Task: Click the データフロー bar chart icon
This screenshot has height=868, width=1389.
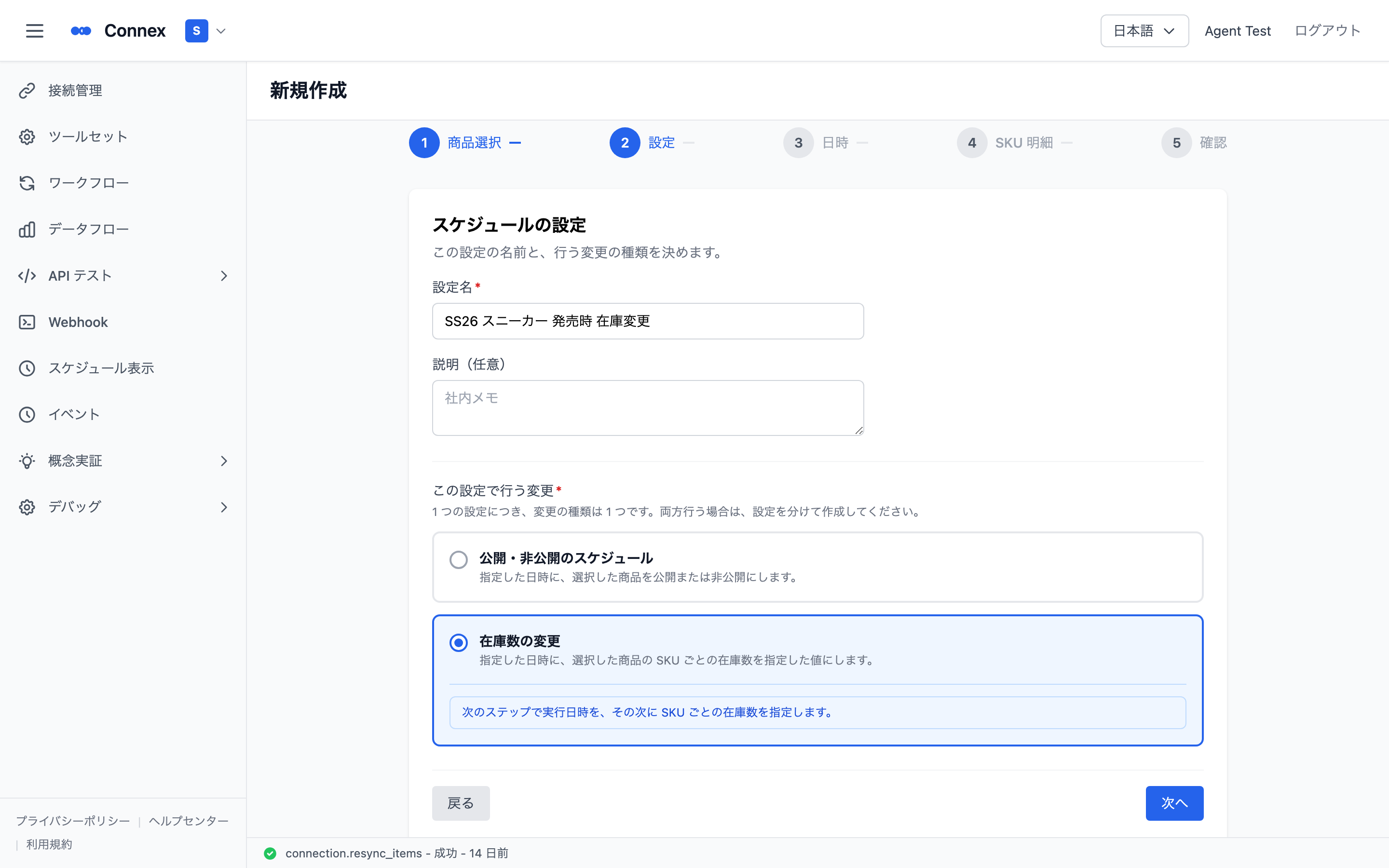Action: (x=27, y=230)
